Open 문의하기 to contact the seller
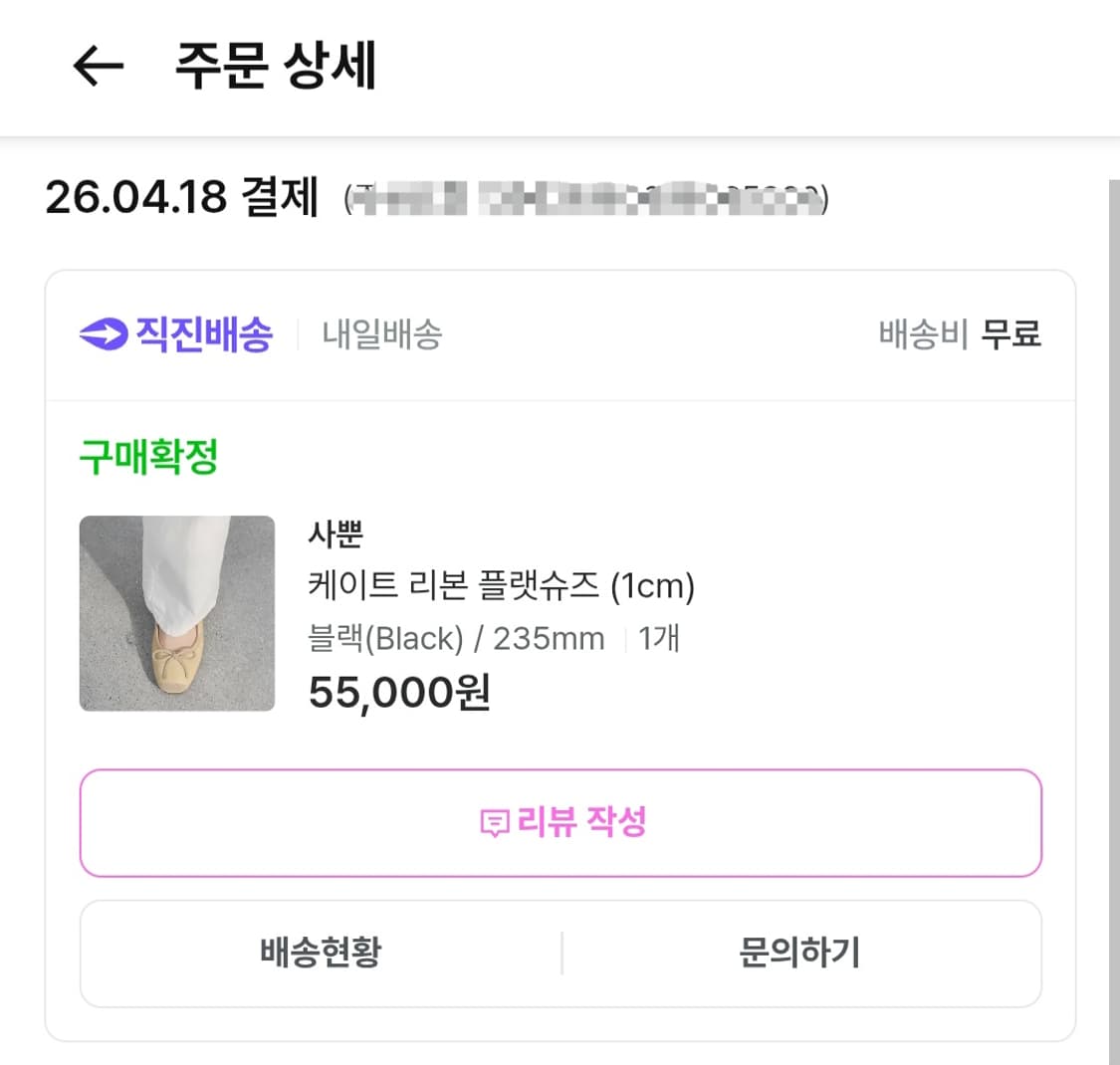This screenshot has width=1120, height=1065. click(x=801, y=953)
